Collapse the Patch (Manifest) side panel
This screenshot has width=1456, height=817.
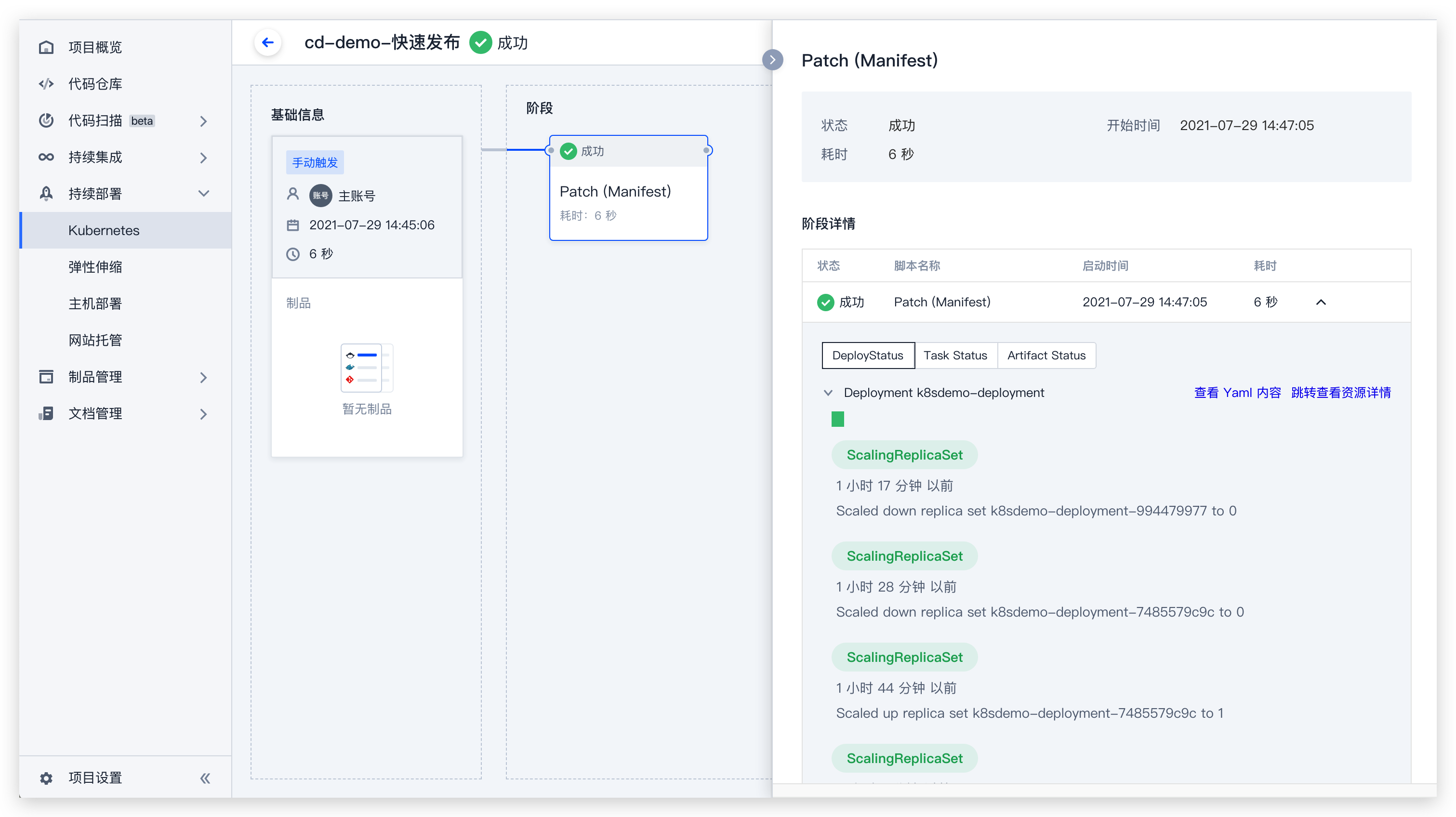(x=772, y=60)
